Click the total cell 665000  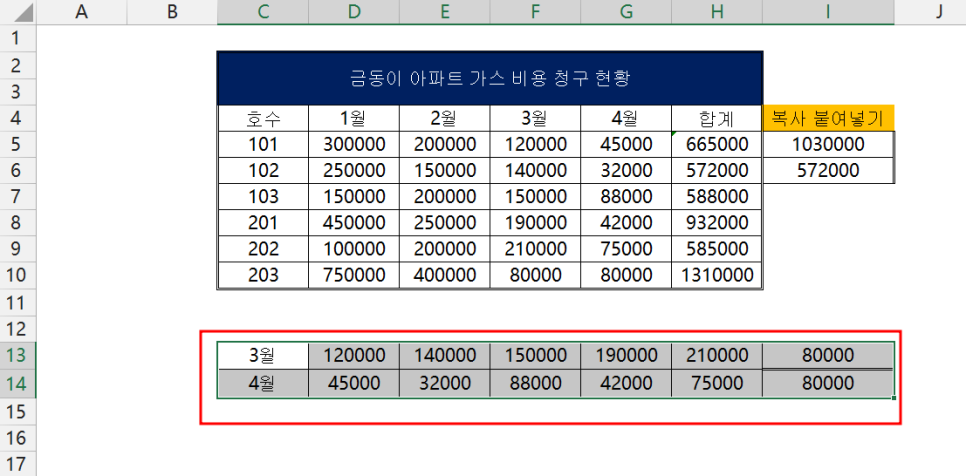click(717, 144)
